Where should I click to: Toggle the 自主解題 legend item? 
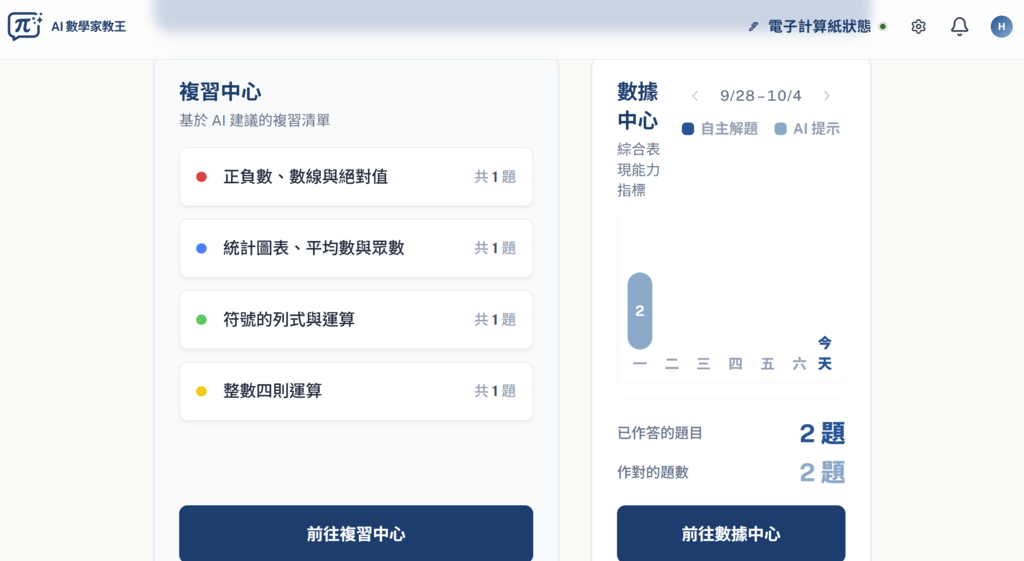coord(720,129)
